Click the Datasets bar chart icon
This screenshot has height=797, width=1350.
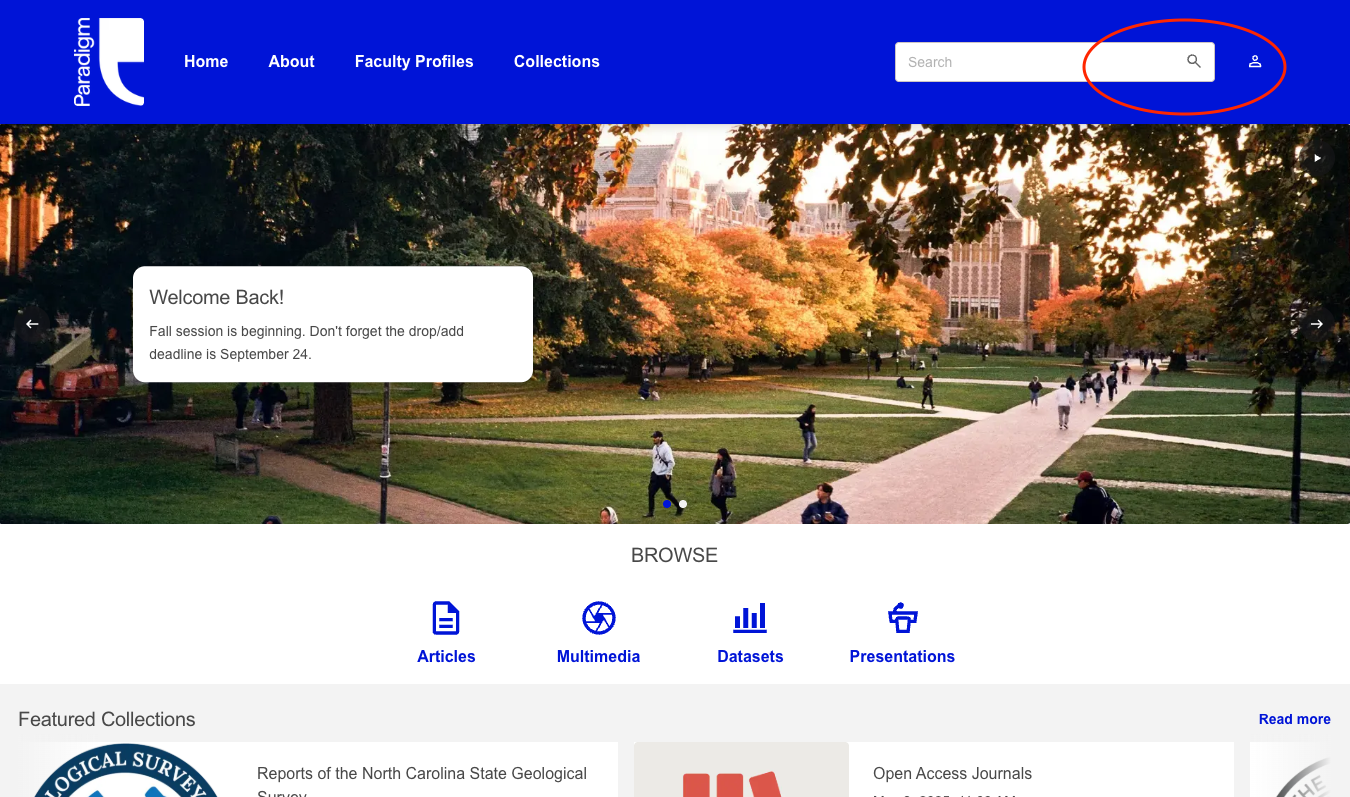coord(750,618)
